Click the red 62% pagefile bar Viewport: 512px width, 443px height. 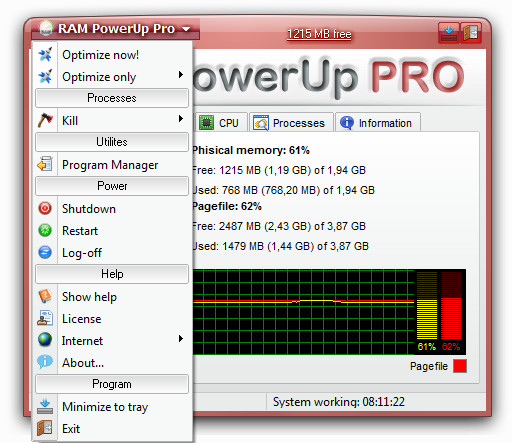(451, 305)
